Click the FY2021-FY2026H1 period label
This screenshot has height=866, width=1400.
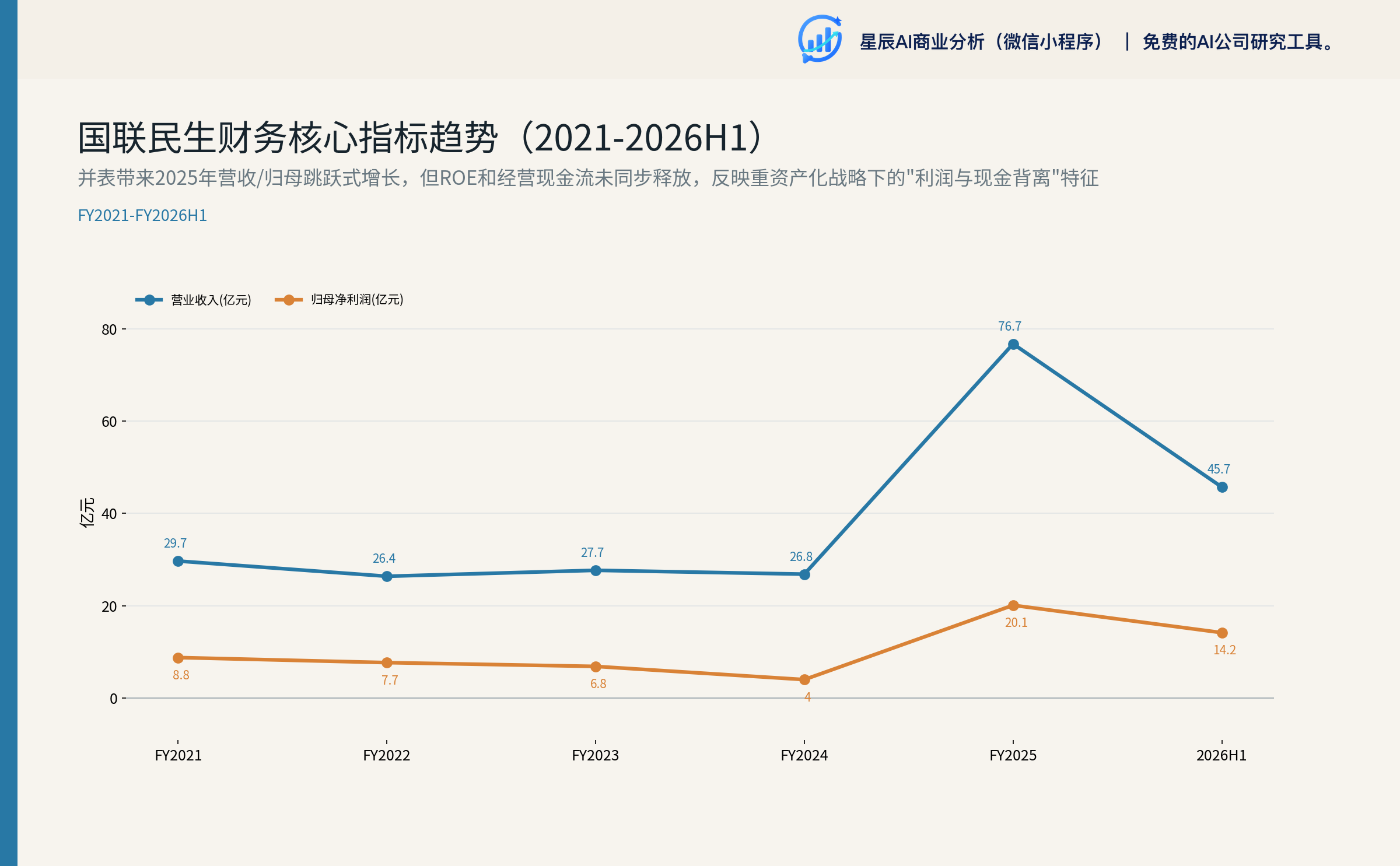[142, 216]
